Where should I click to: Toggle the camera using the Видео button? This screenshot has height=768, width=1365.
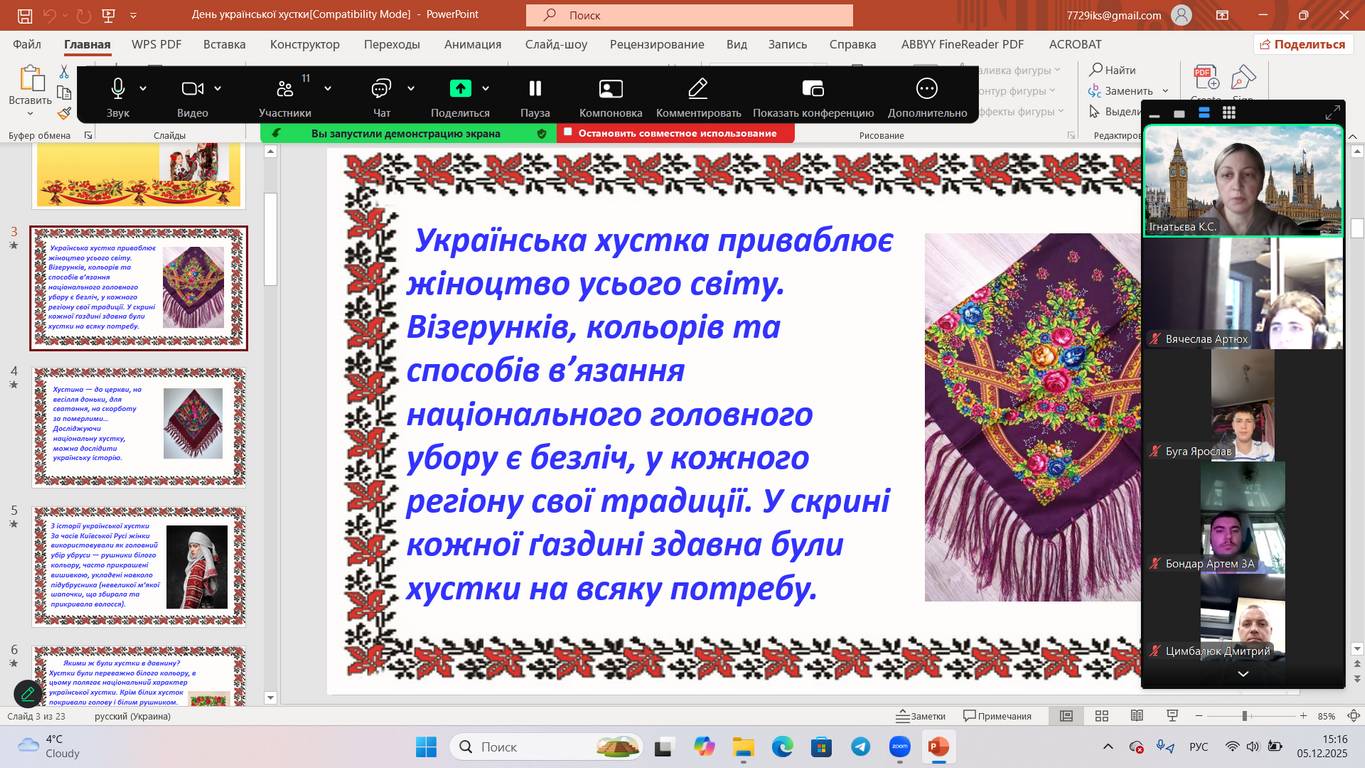tap(192, 89)
